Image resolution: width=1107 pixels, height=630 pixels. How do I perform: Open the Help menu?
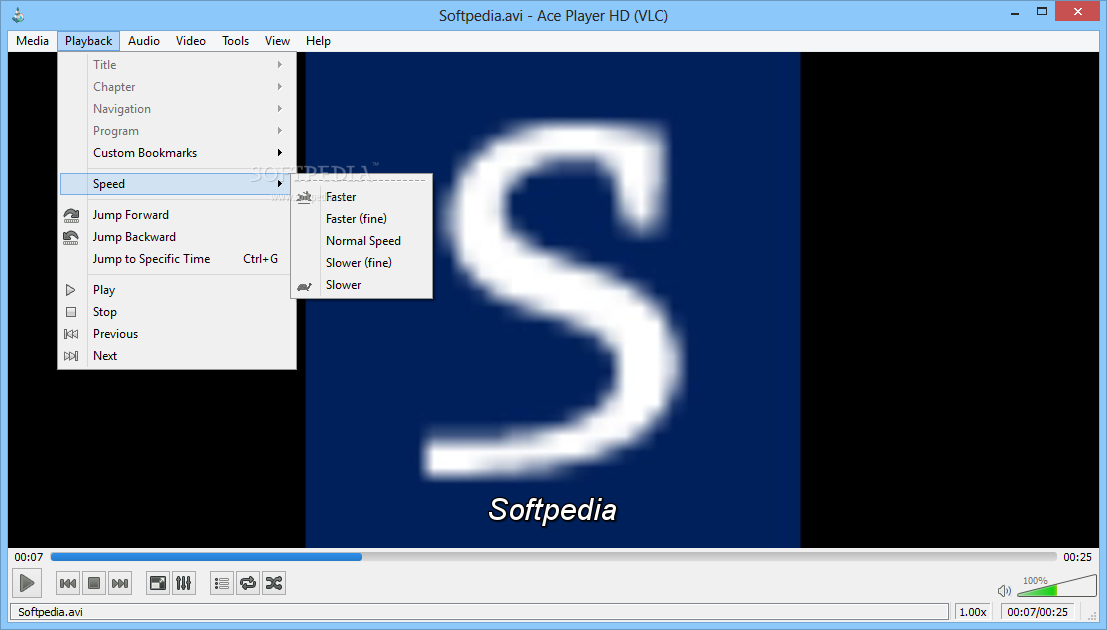point(318,41)
